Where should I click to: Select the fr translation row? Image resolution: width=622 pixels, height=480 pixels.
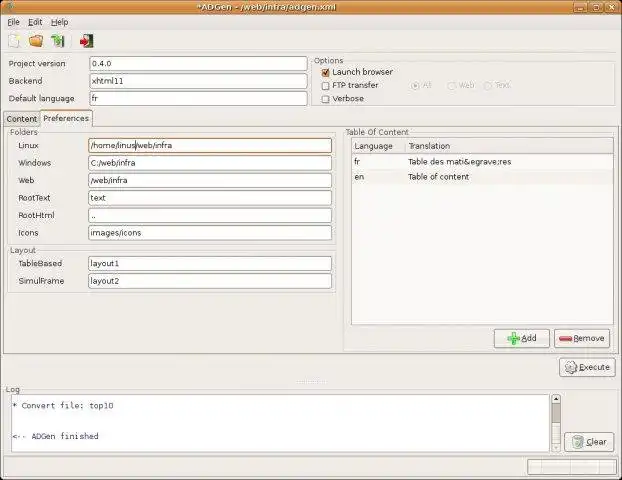tap(482, 162)
